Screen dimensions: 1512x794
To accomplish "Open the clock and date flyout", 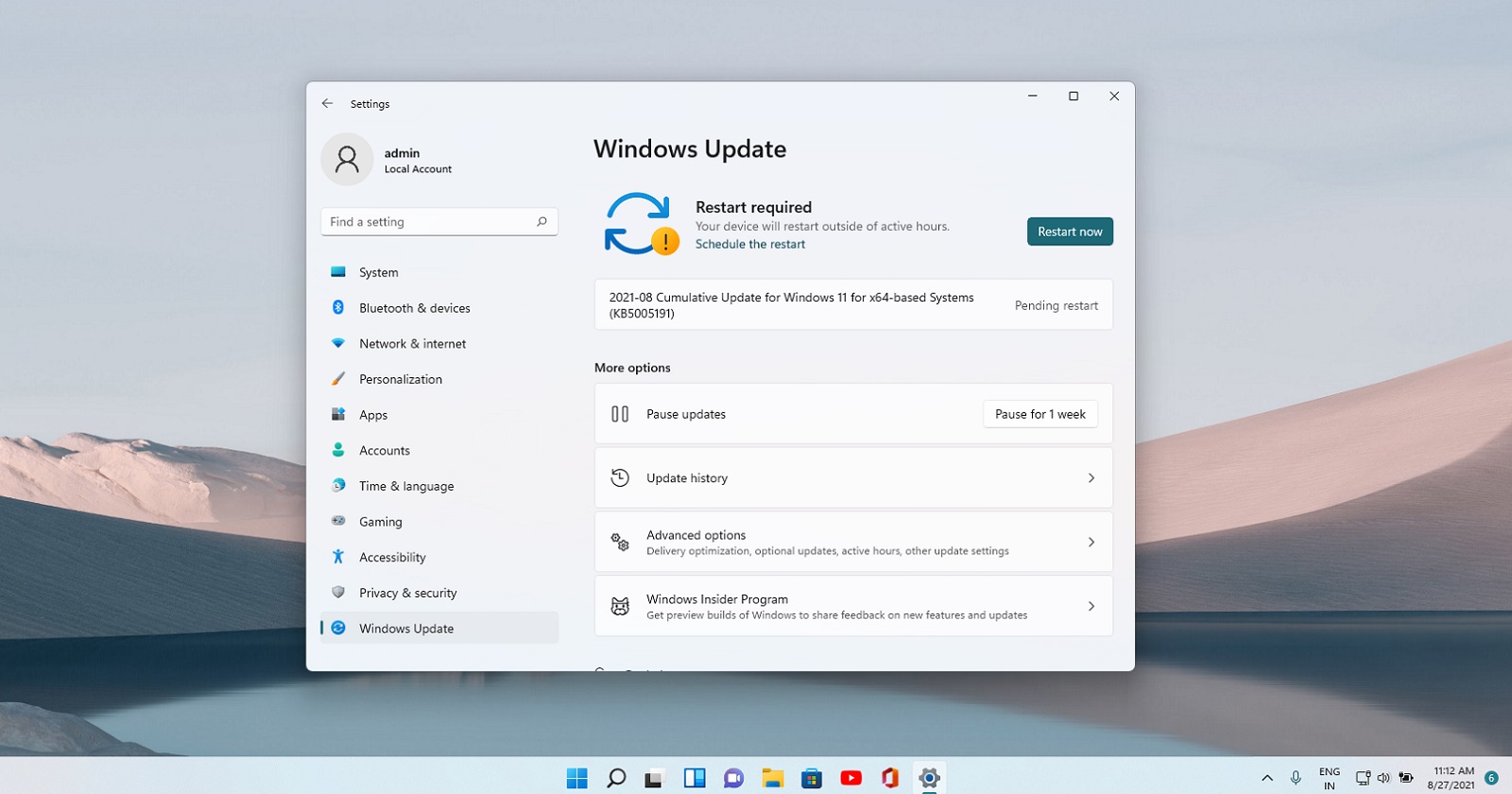I will pyautogui.click(x=1452, y=778).
